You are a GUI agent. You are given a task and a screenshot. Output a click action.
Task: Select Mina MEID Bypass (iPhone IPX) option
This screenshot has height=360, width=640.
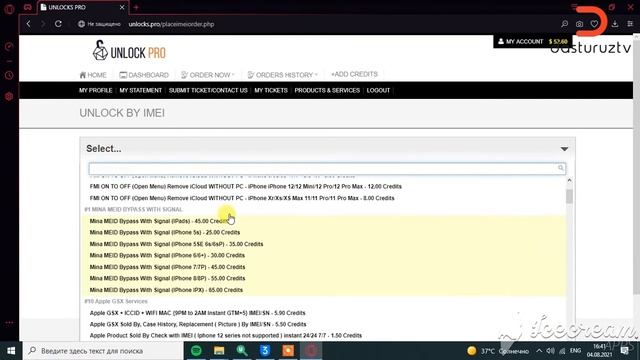[x=166, y=290]
